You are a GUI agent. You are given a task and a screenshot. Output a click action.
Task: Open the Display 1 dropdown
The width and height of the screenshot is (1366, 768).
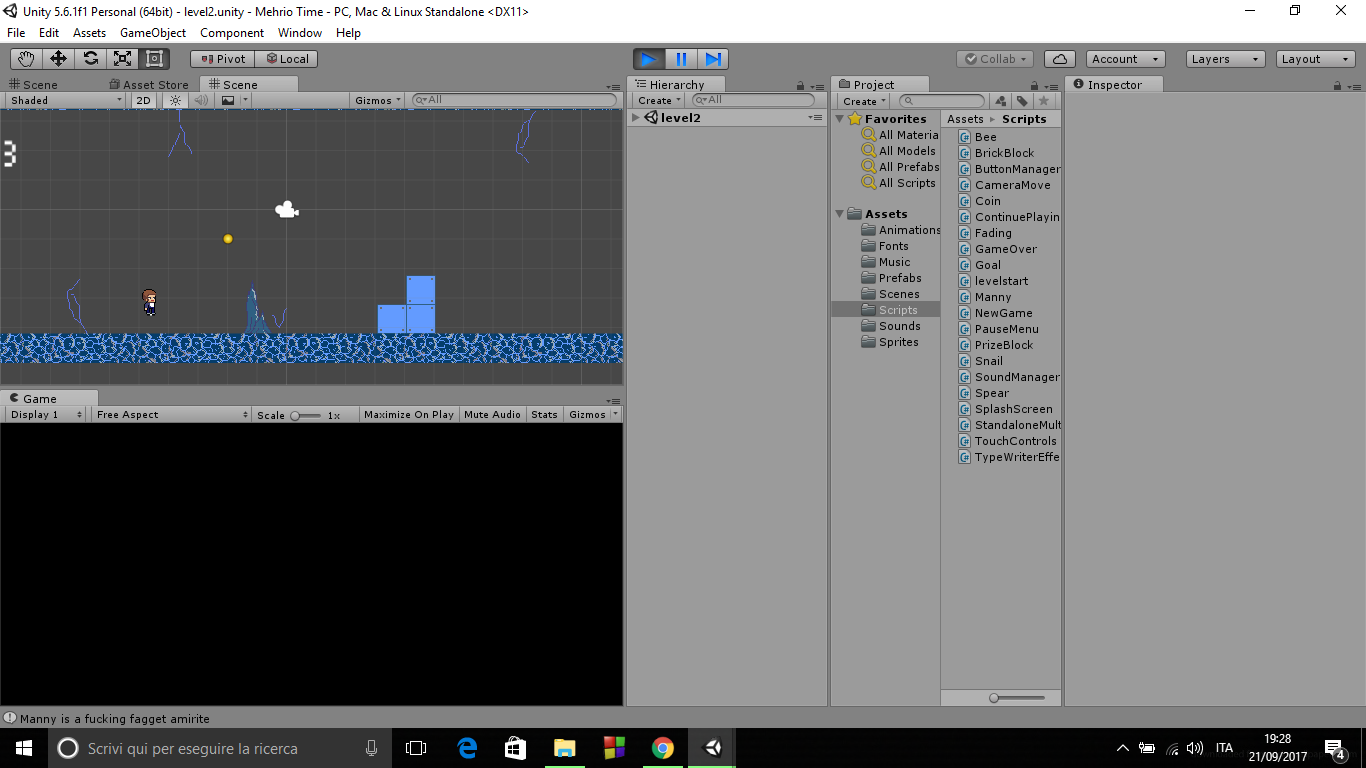(x=46, y=414)
